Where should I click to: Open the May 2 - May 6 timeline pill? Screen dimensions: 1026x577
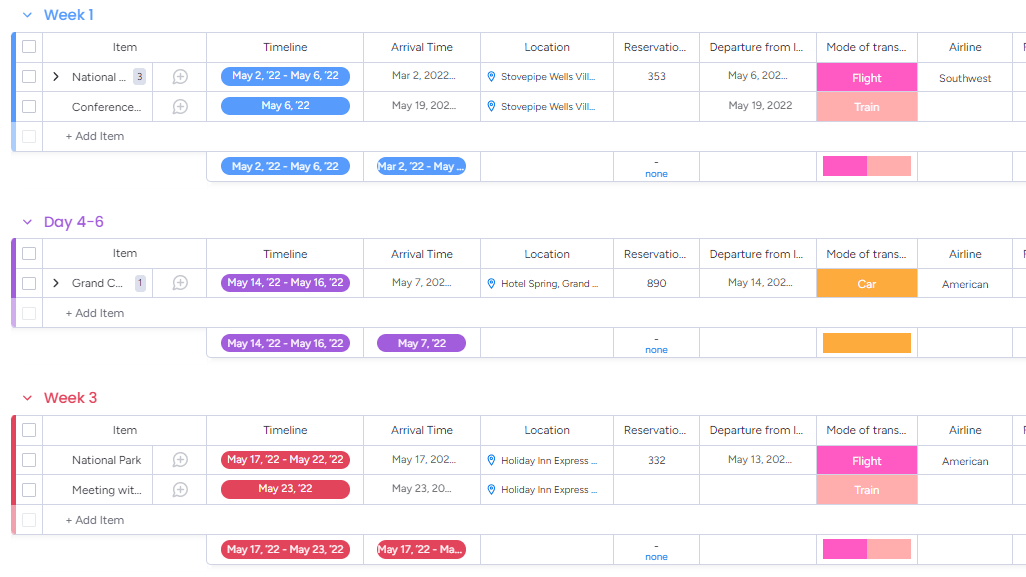(x=286, y=76)
